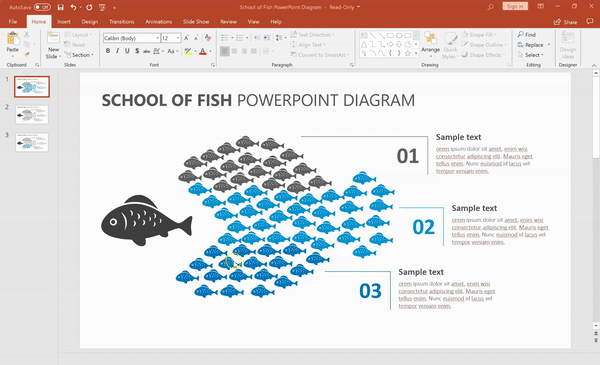600x365 pixels.
Task: Open the font size 12 dropdown
Action: click(x=178, y=38)
